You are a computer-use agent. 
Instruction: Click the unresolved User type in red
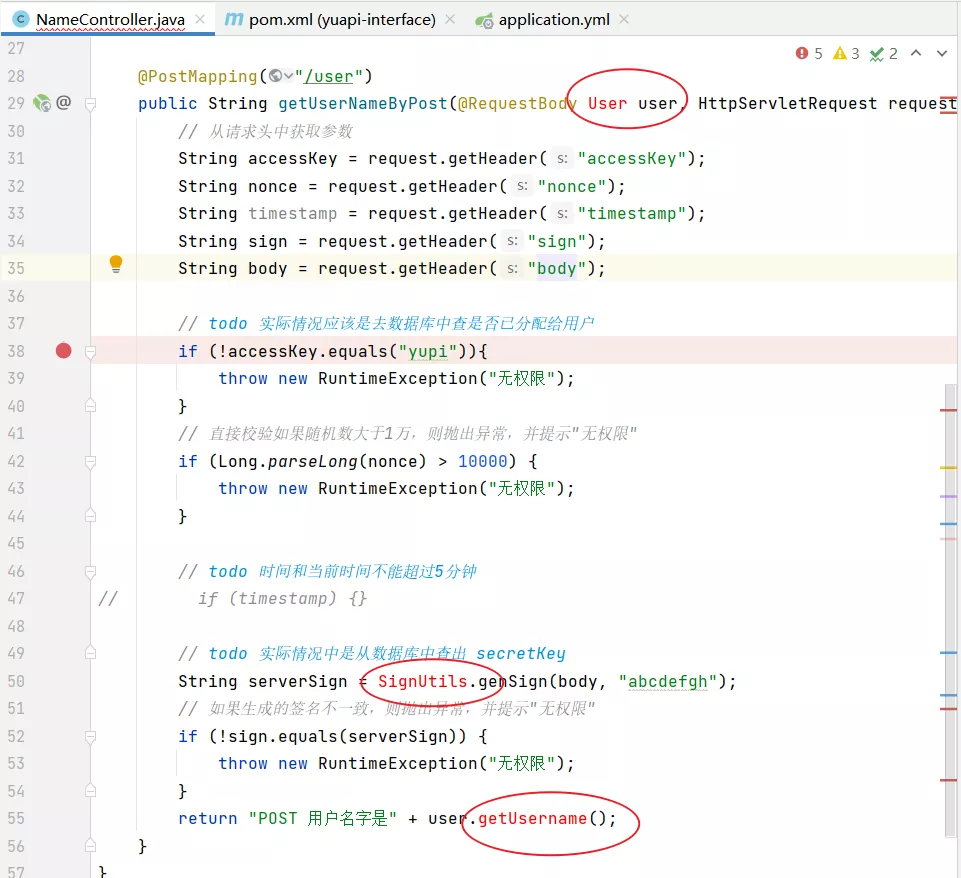point(607,104)
